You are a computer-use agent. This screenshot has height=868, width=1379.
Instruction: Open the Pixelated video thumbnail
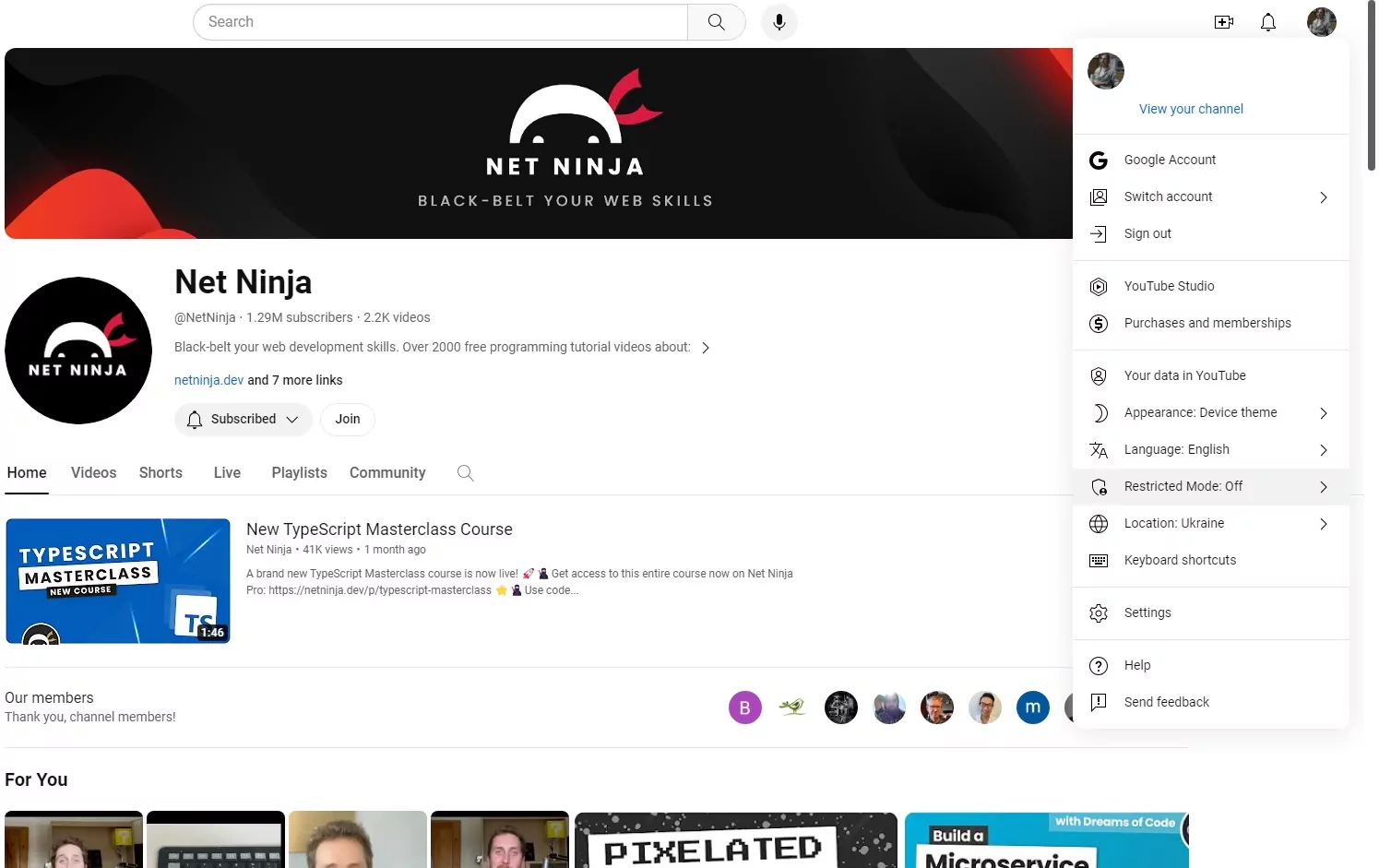pos(736,840)
